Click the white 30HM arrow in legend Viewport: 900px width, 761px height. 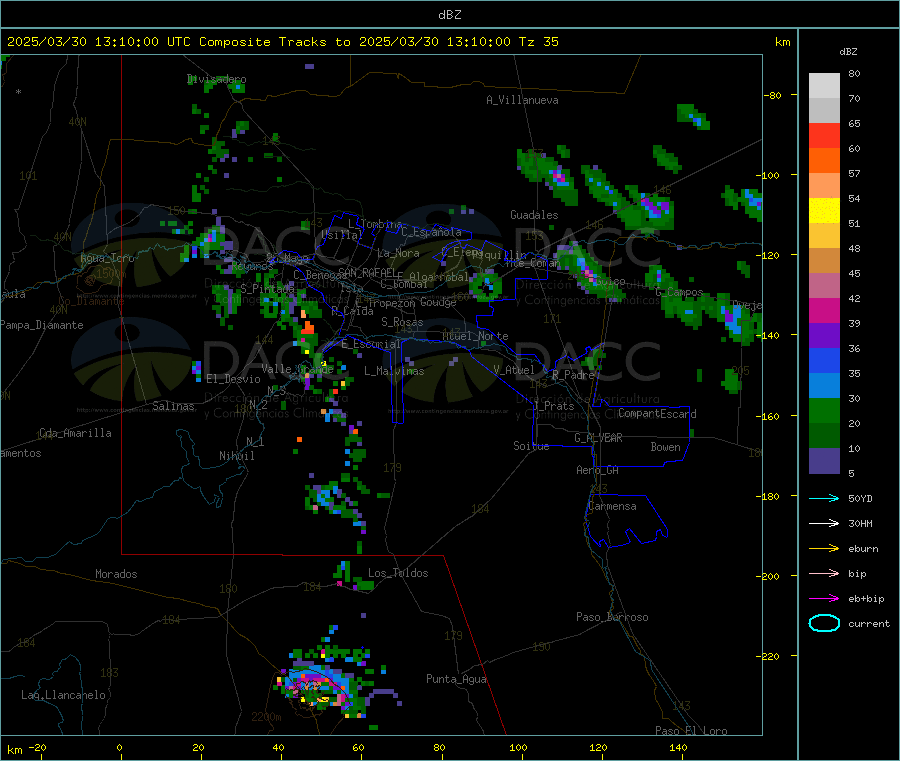coord(824,523)
